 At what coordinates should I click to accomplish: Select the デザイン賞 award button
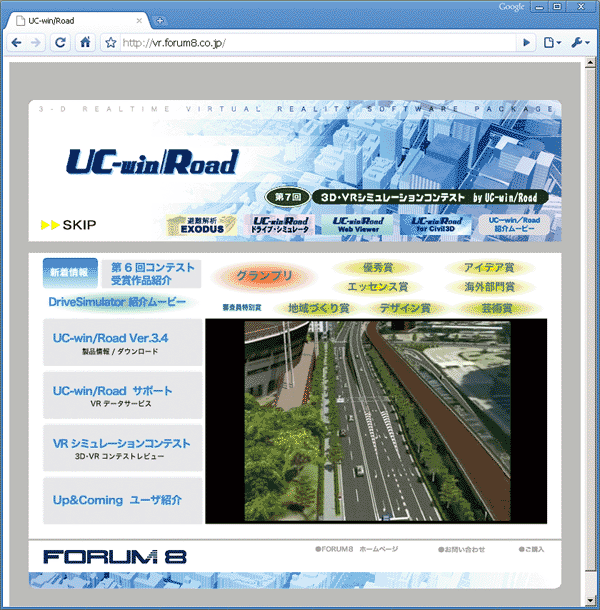pyautogui.click(x=405, y=309)
